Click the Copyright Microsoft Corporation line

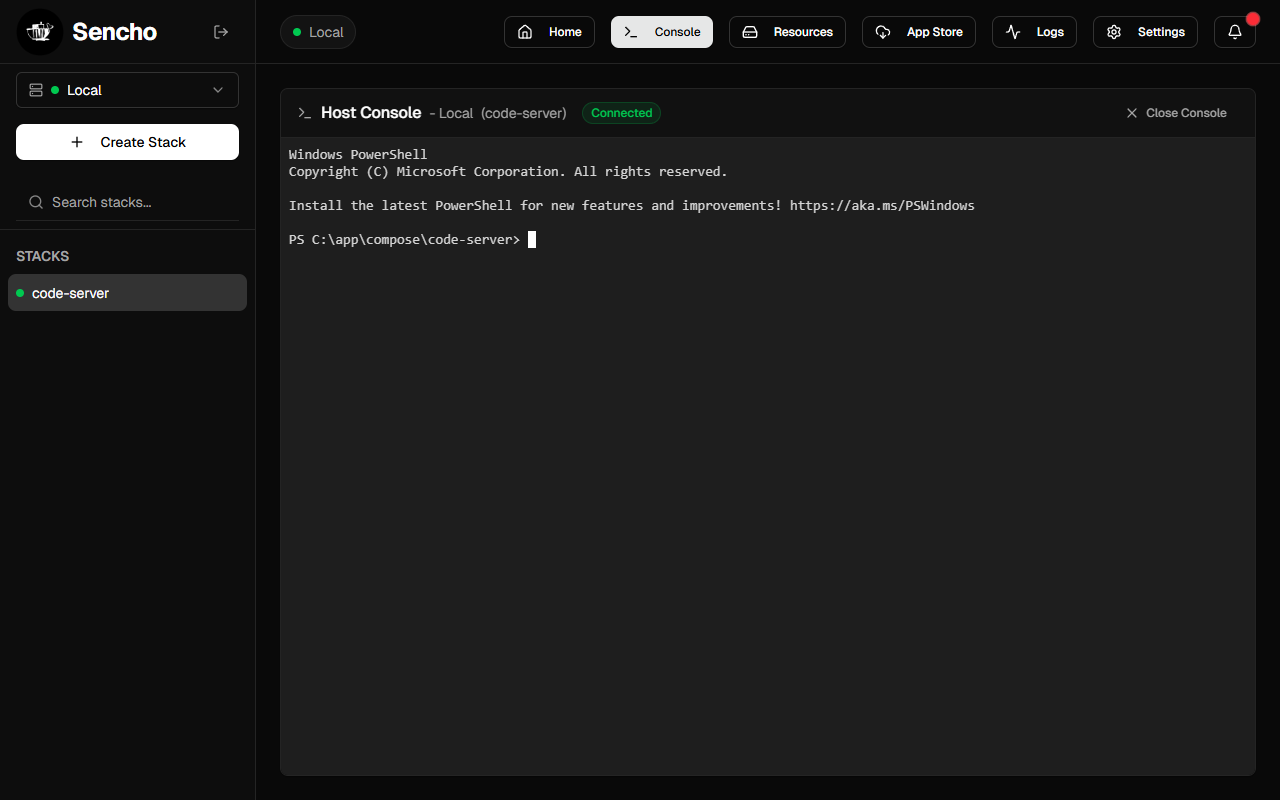[x=508, y=172]
